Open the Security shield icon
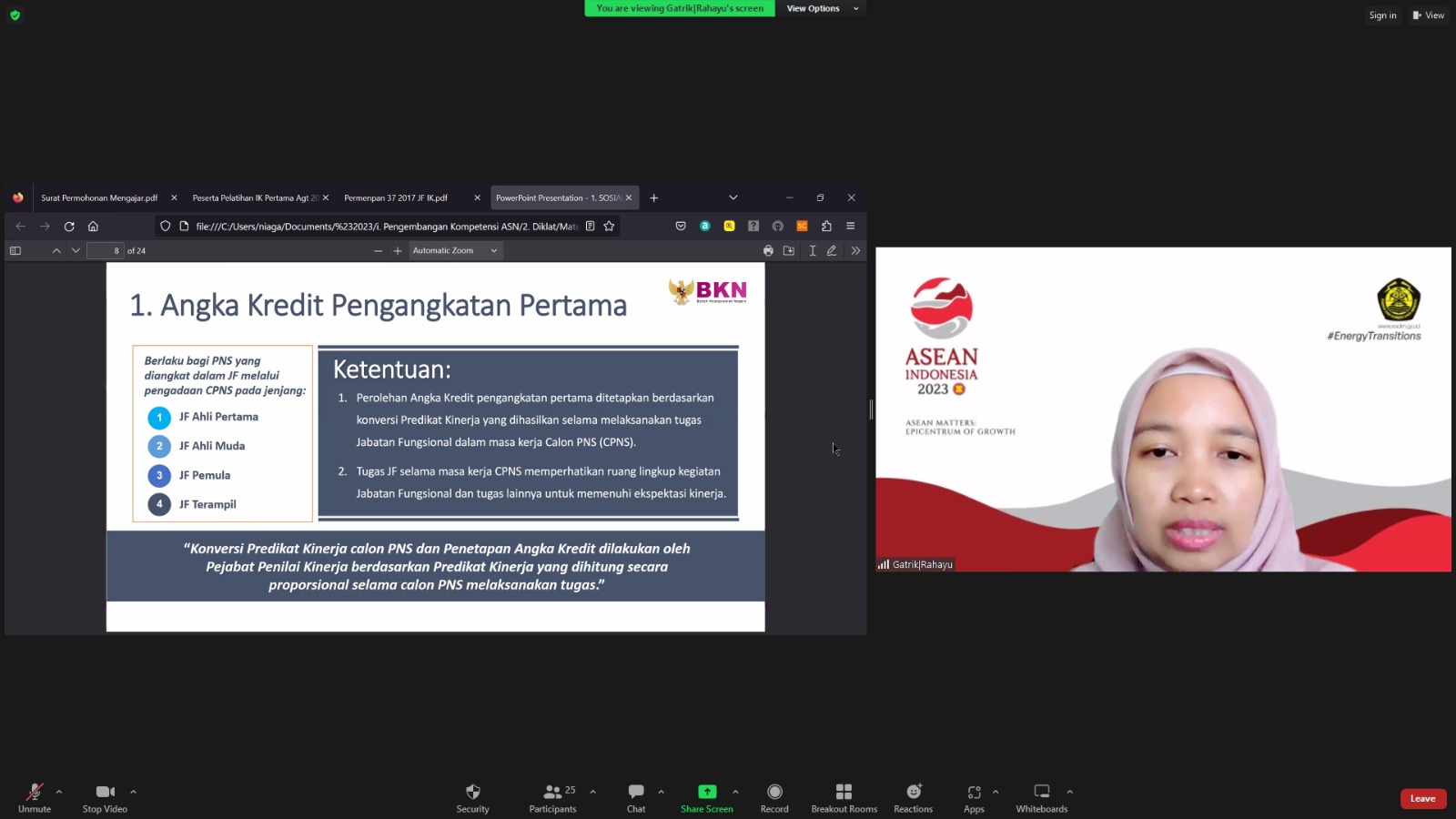 pos(472,792)
